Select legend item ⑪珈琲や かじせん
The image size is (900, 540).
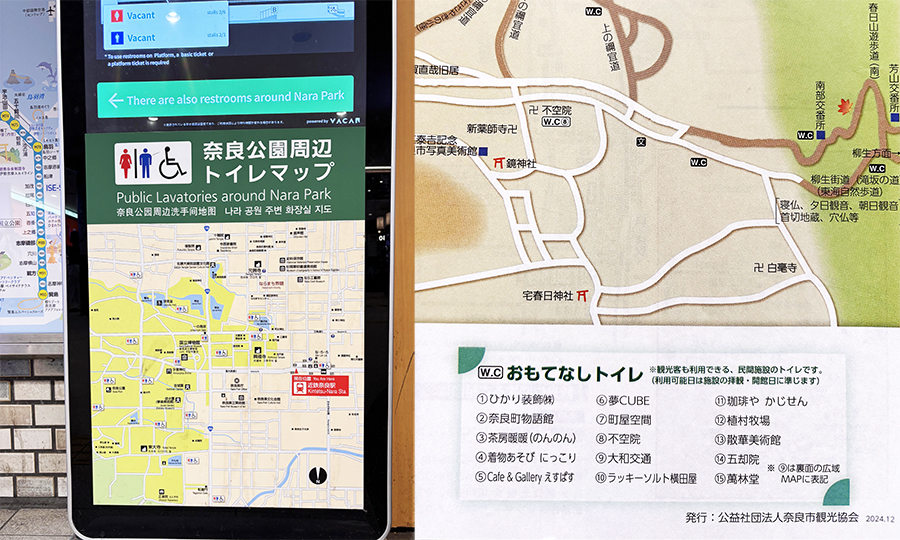pos(761,401)
